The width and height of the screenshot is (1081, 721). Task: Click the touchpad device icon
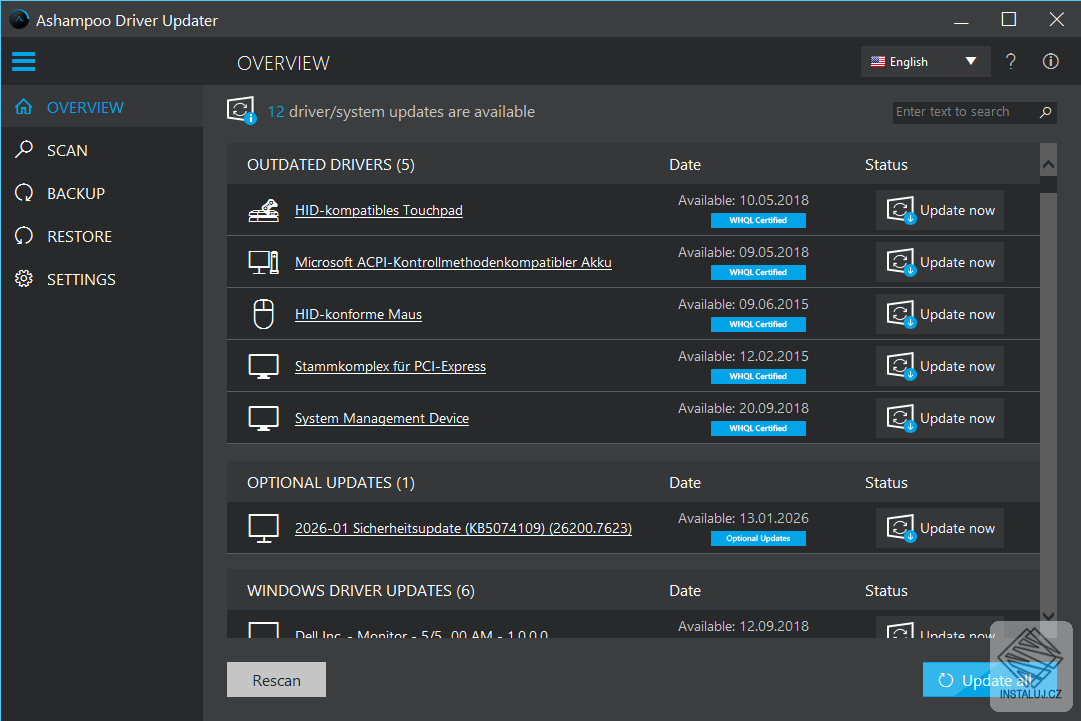263,210
